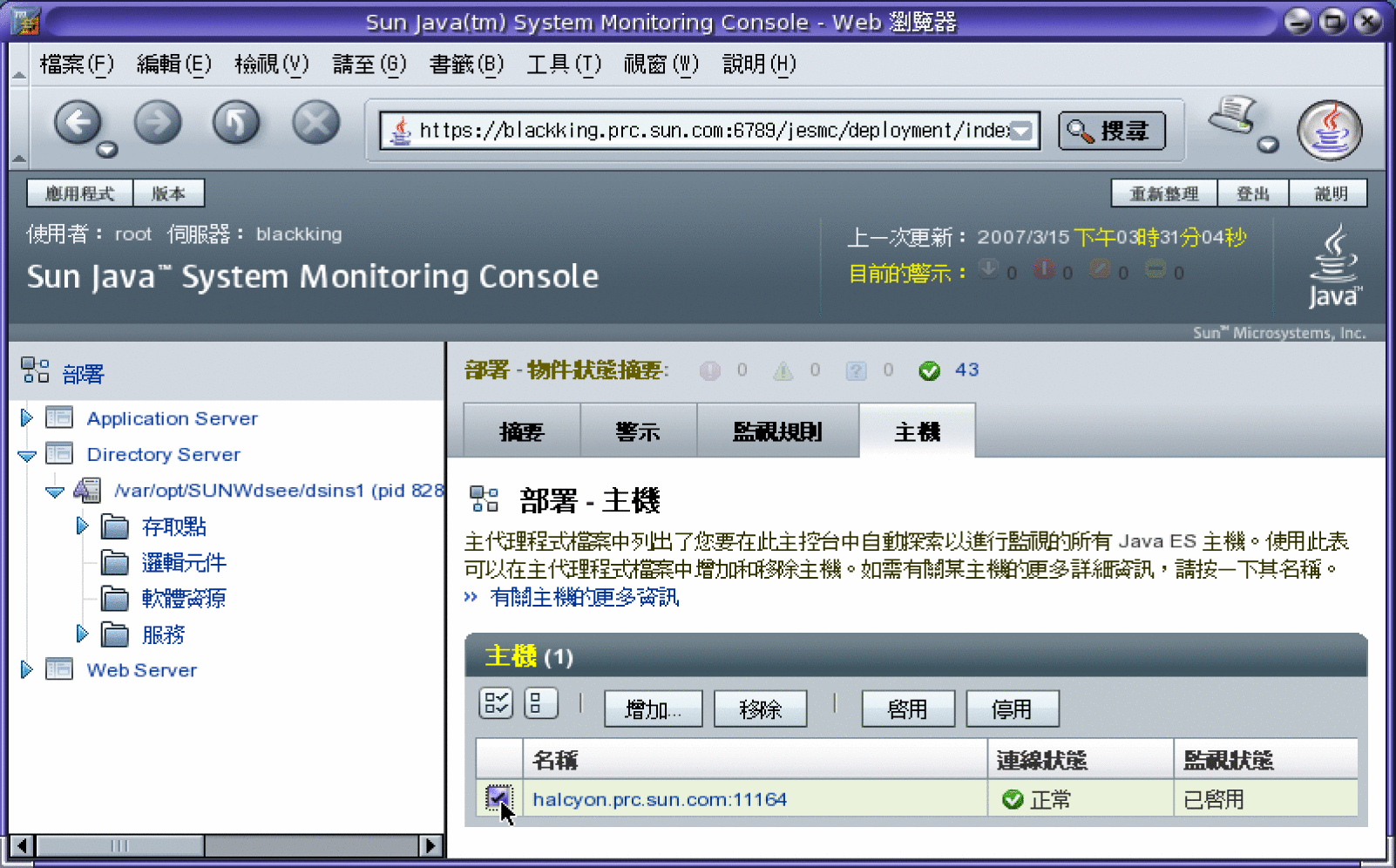Click the left pane scroll-left arrow
1396x868 pixels.
point(23,845)
